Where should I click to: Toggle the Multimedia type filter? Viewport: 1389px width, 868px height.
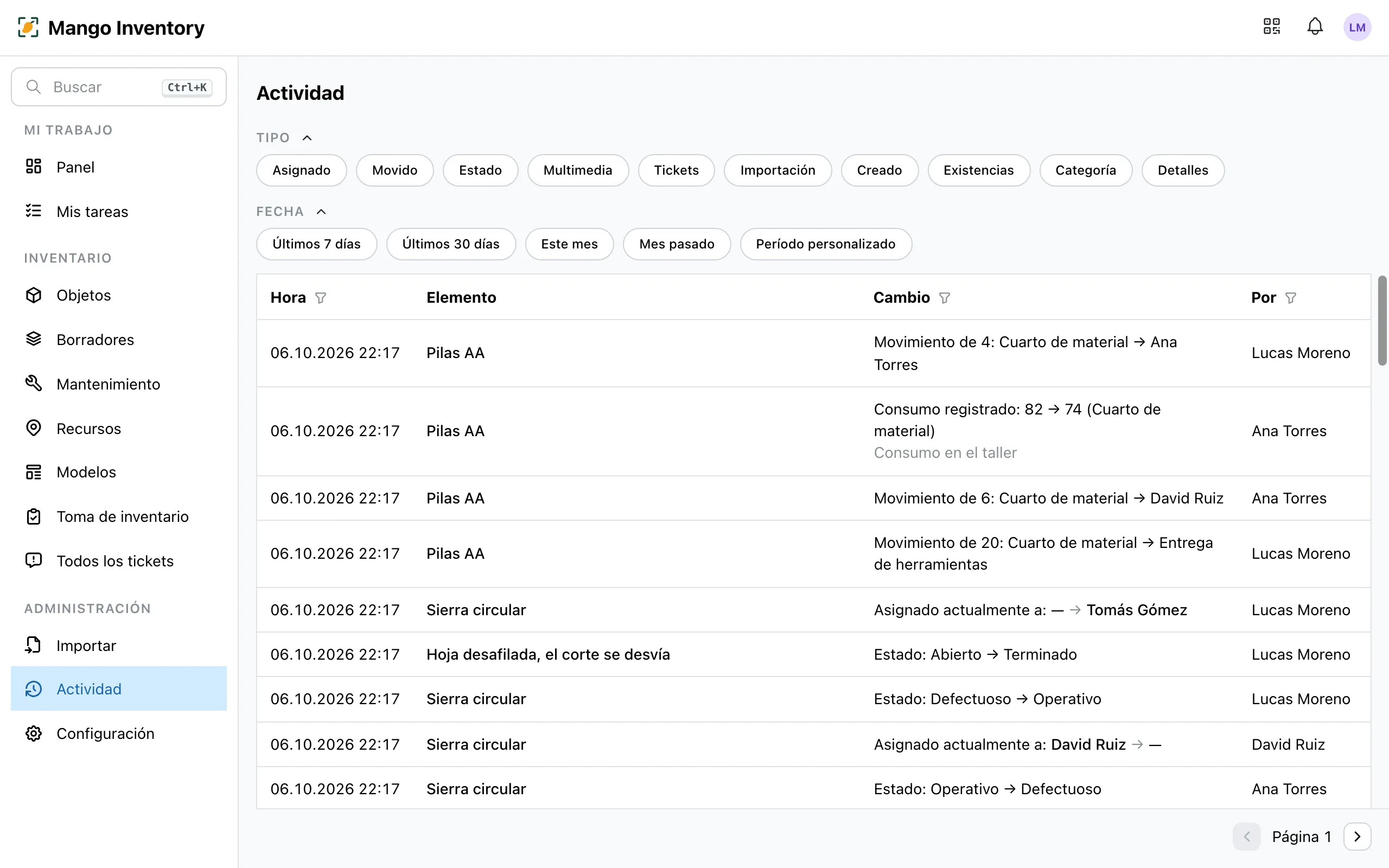click(x=578, y=170)
